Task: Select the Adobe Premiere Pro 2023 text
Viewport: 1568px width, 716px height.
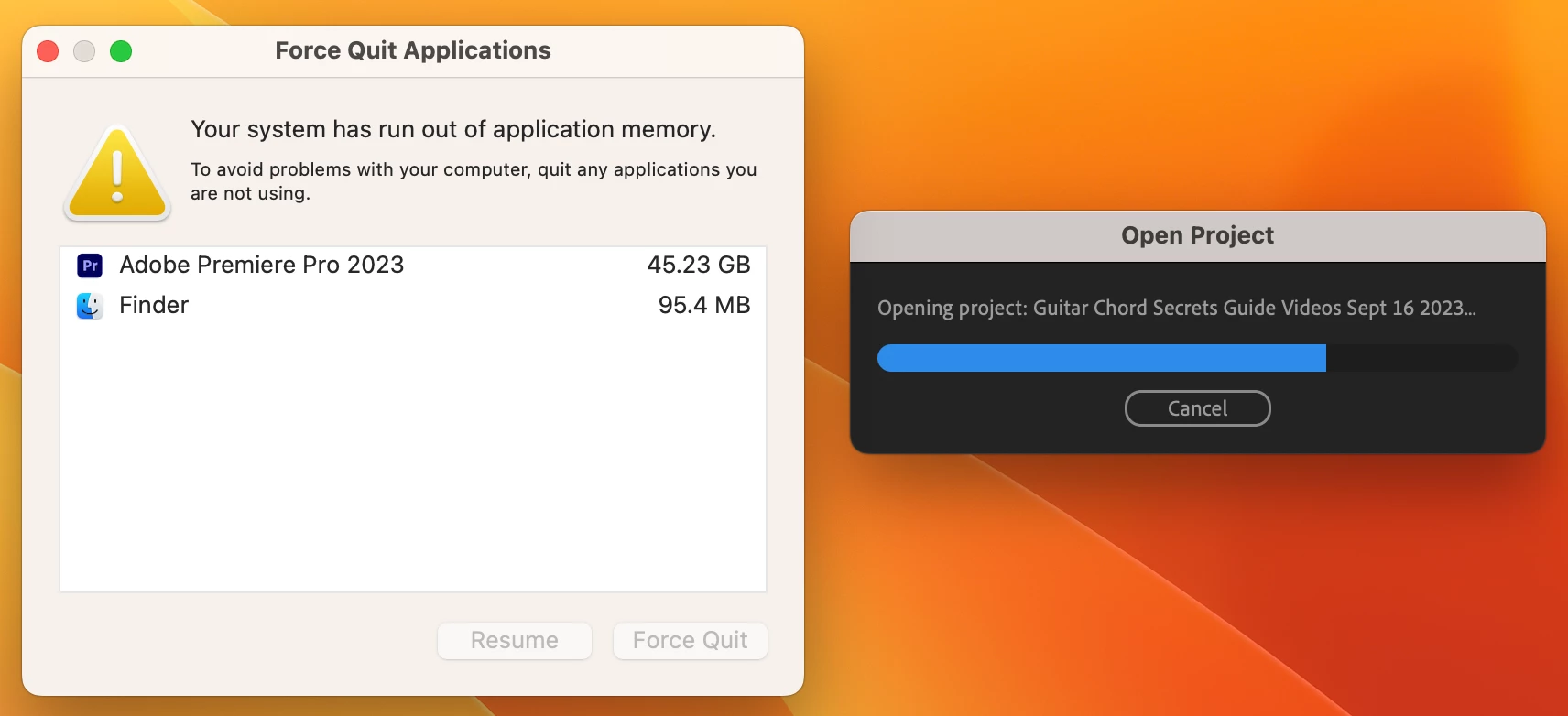Action: coord(262,265)
